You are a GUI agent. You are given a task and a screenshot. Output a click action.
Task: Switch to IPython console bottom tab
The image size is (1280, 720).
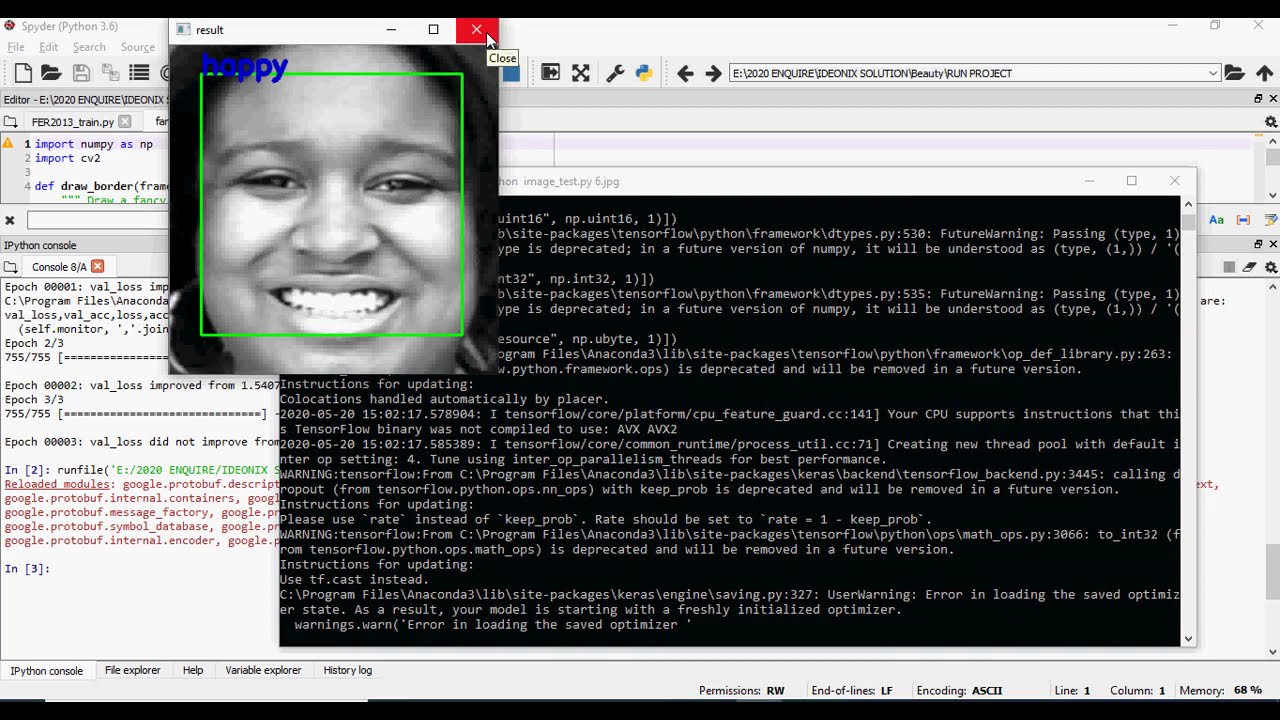[47, 670]
